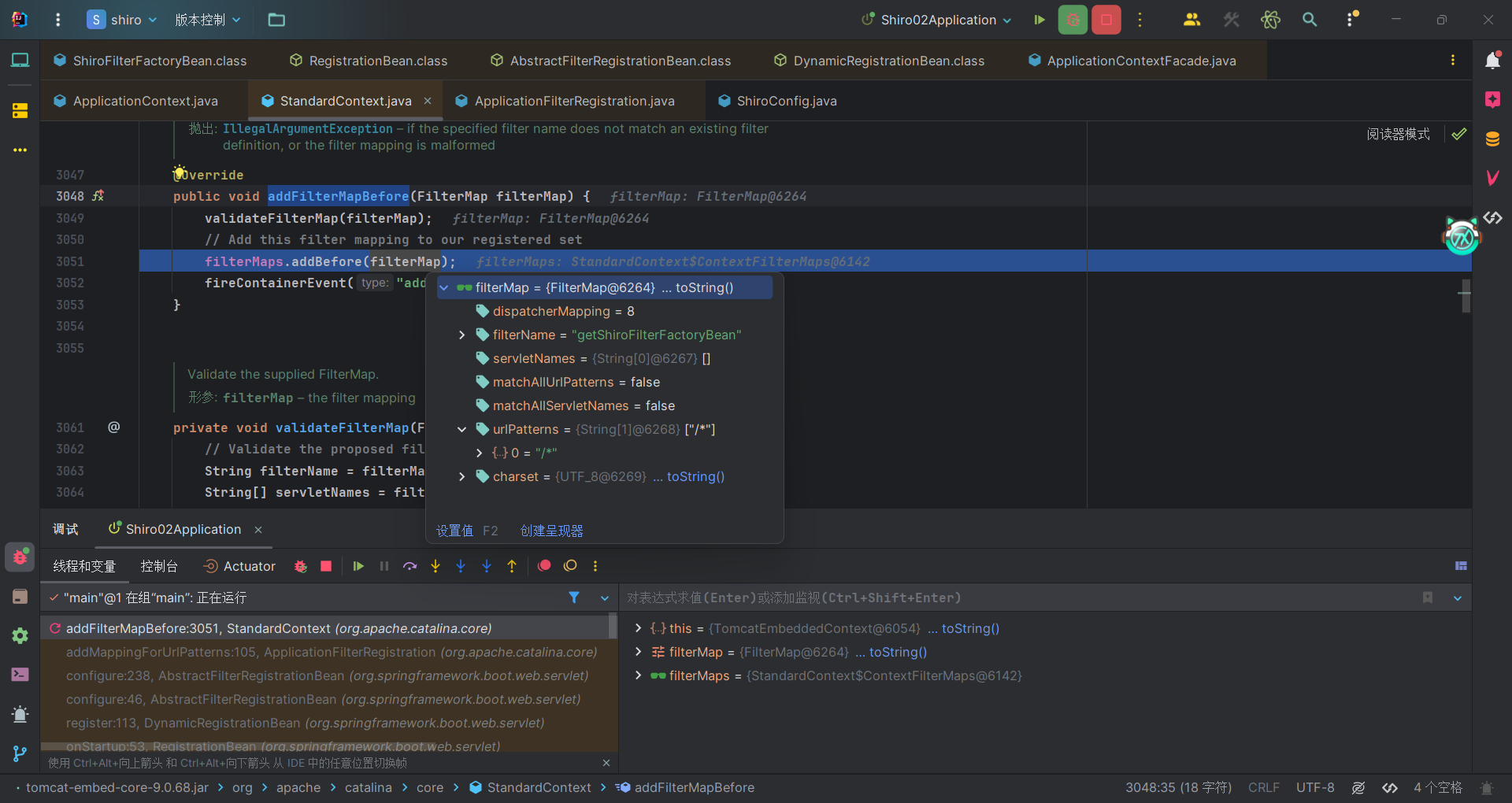This screenshot has width=1512, height=803.
Task: Open Code With Me people icon
Action: coord(1191,20)
